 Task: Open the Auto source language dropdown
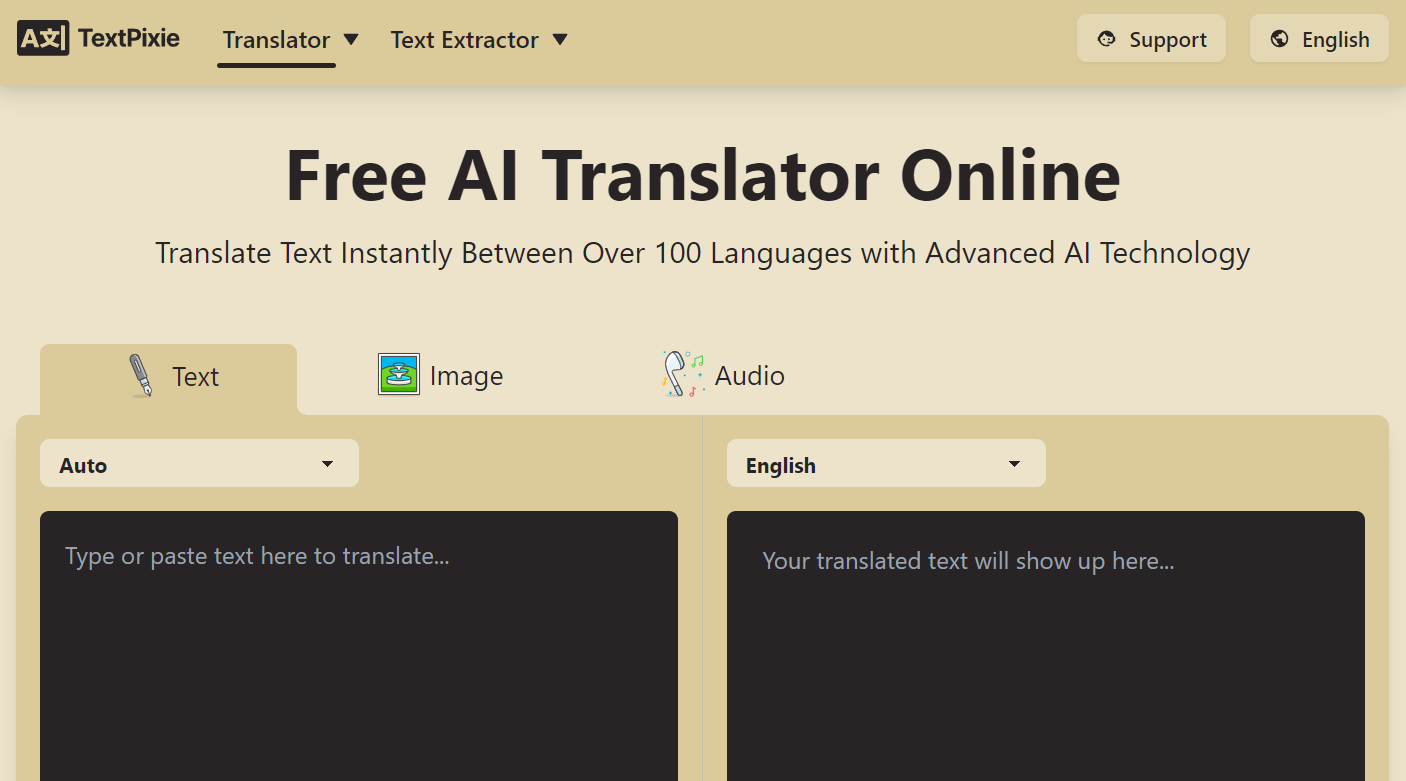coord(199,464)
